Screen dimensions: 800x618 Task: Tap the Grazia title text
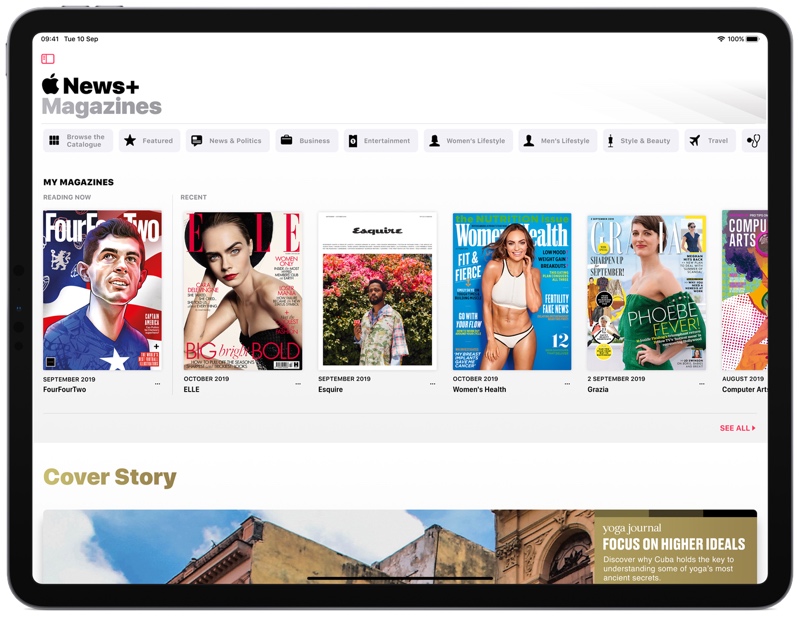pyautogui.click(x=598, y=389)
